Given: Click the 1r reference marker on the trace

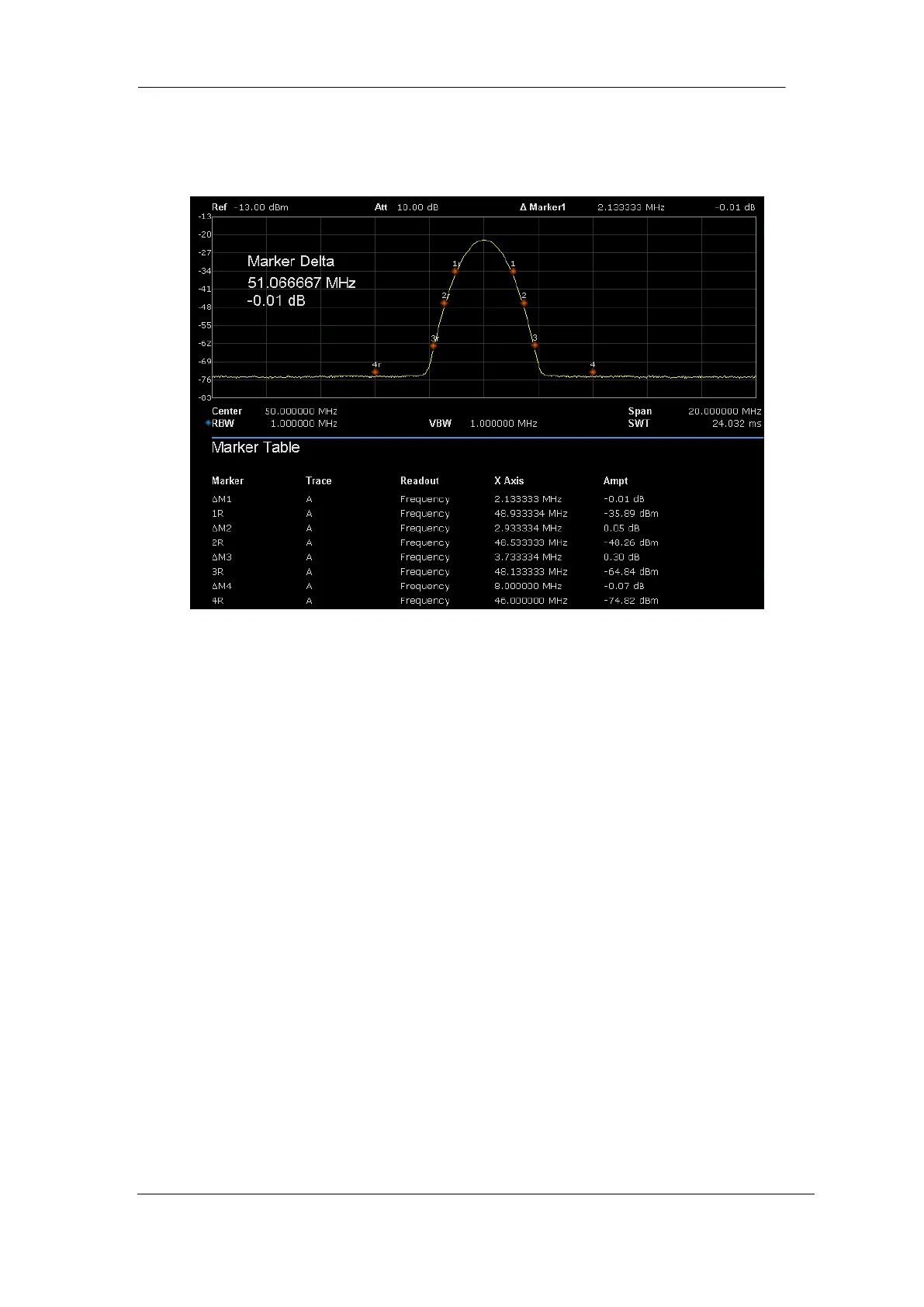Looking at the screenshot, I should [x=455, y=271].
